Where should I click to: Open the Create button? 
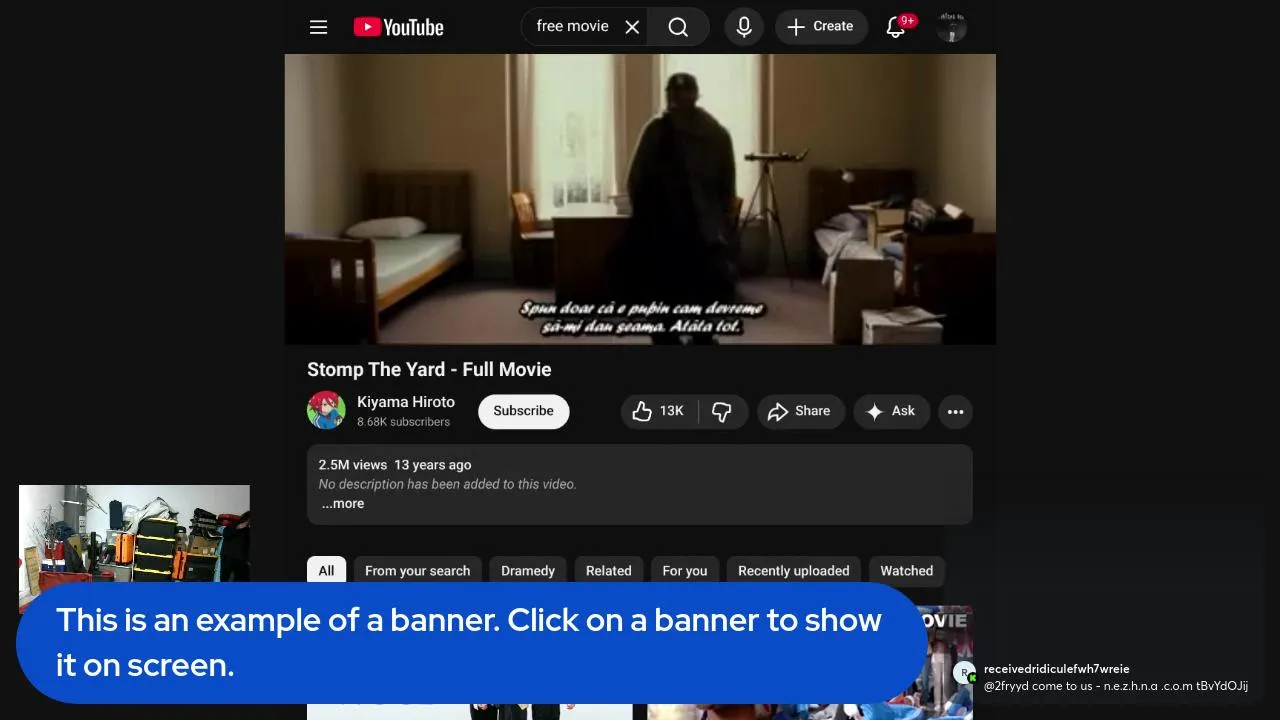point(821,27)
